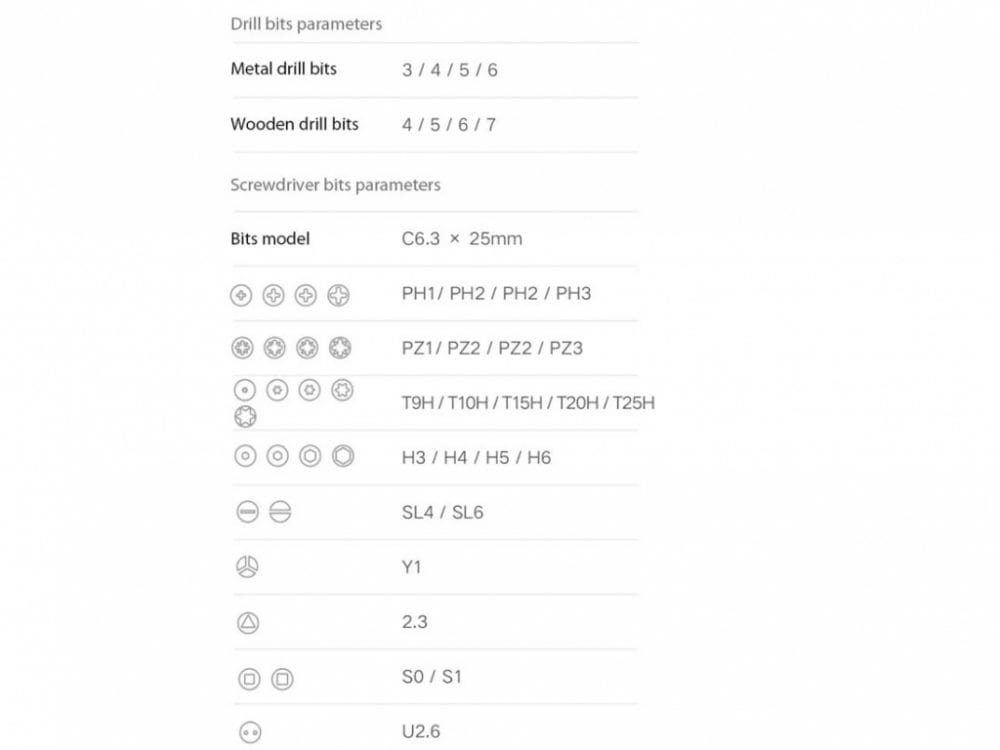Click the first hex bit icon in H row
Image resolution: width=1000 pixels, height=750 pixels.
point(245,456)
